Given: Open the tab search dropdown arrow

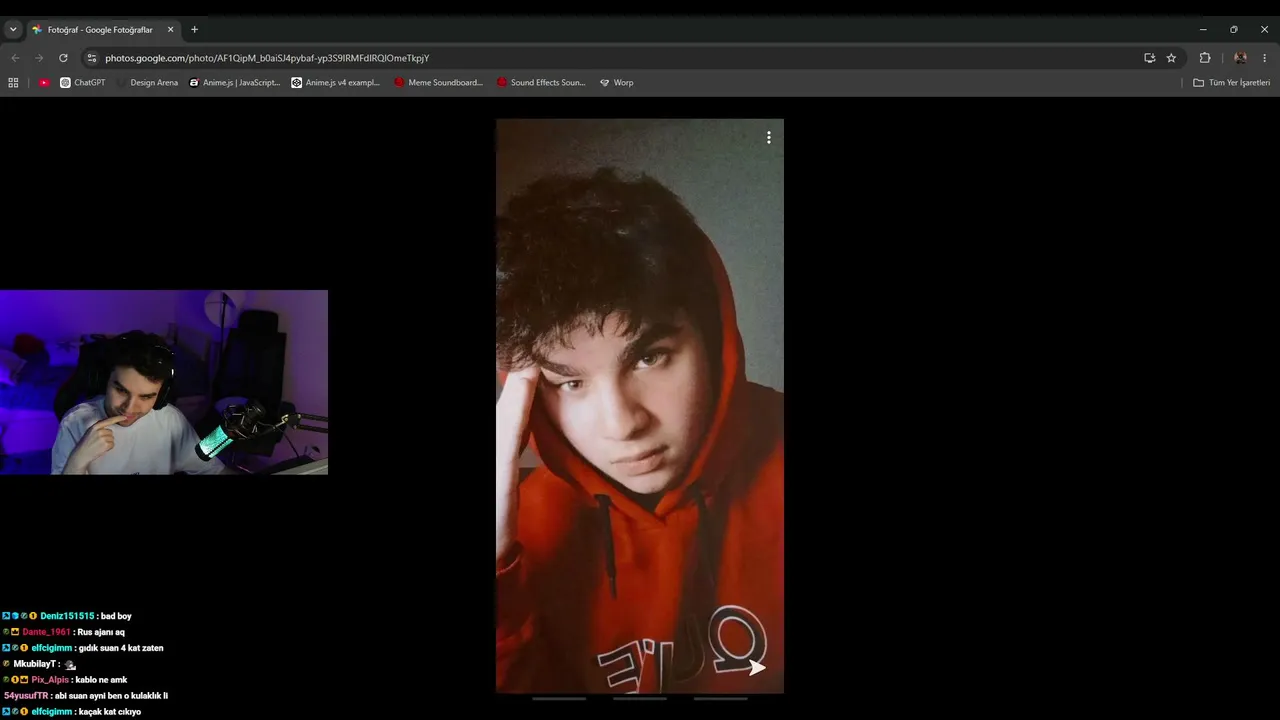Looking at the screenshot, I should pyautogui.click(x=13, y=30).
